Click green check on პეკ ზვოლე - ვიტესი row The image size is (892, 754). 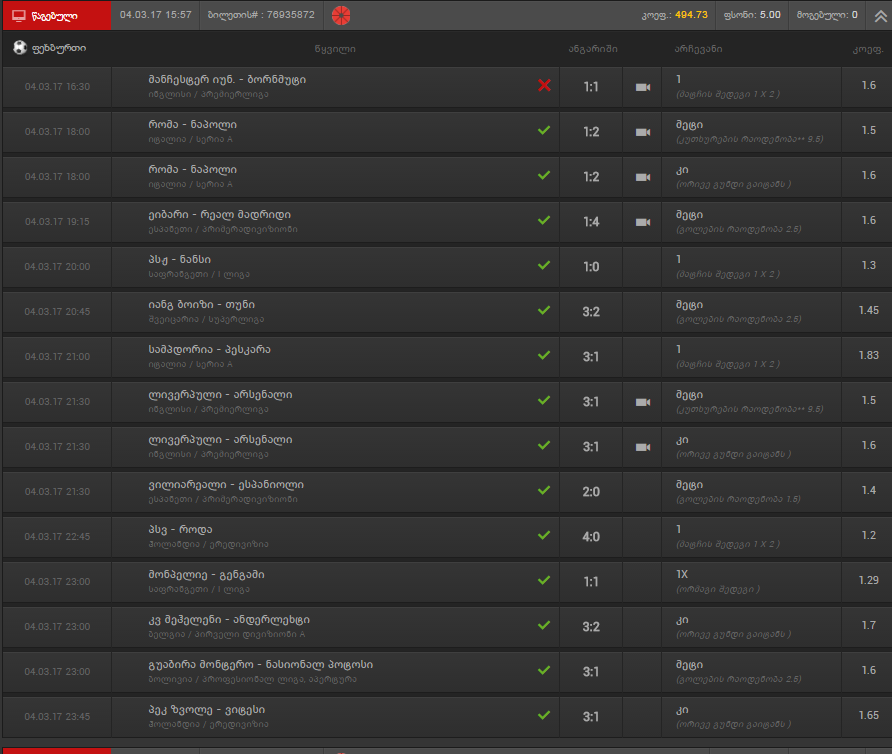pyautogui.click(x=544, y=715)
